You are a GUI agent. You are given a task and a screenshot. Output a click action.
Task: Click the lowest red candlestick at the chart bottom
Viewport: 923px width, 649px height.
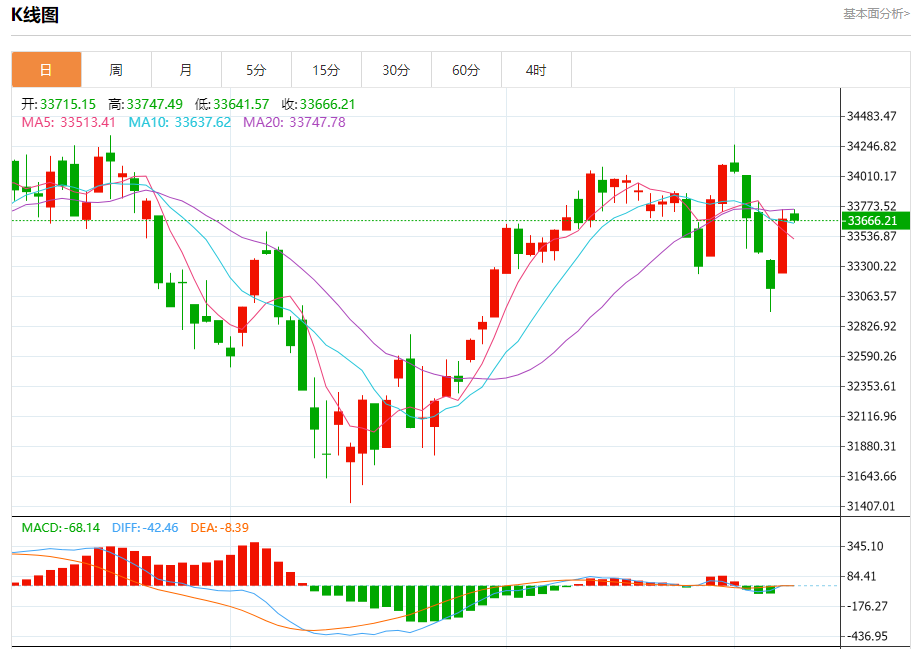350,454
